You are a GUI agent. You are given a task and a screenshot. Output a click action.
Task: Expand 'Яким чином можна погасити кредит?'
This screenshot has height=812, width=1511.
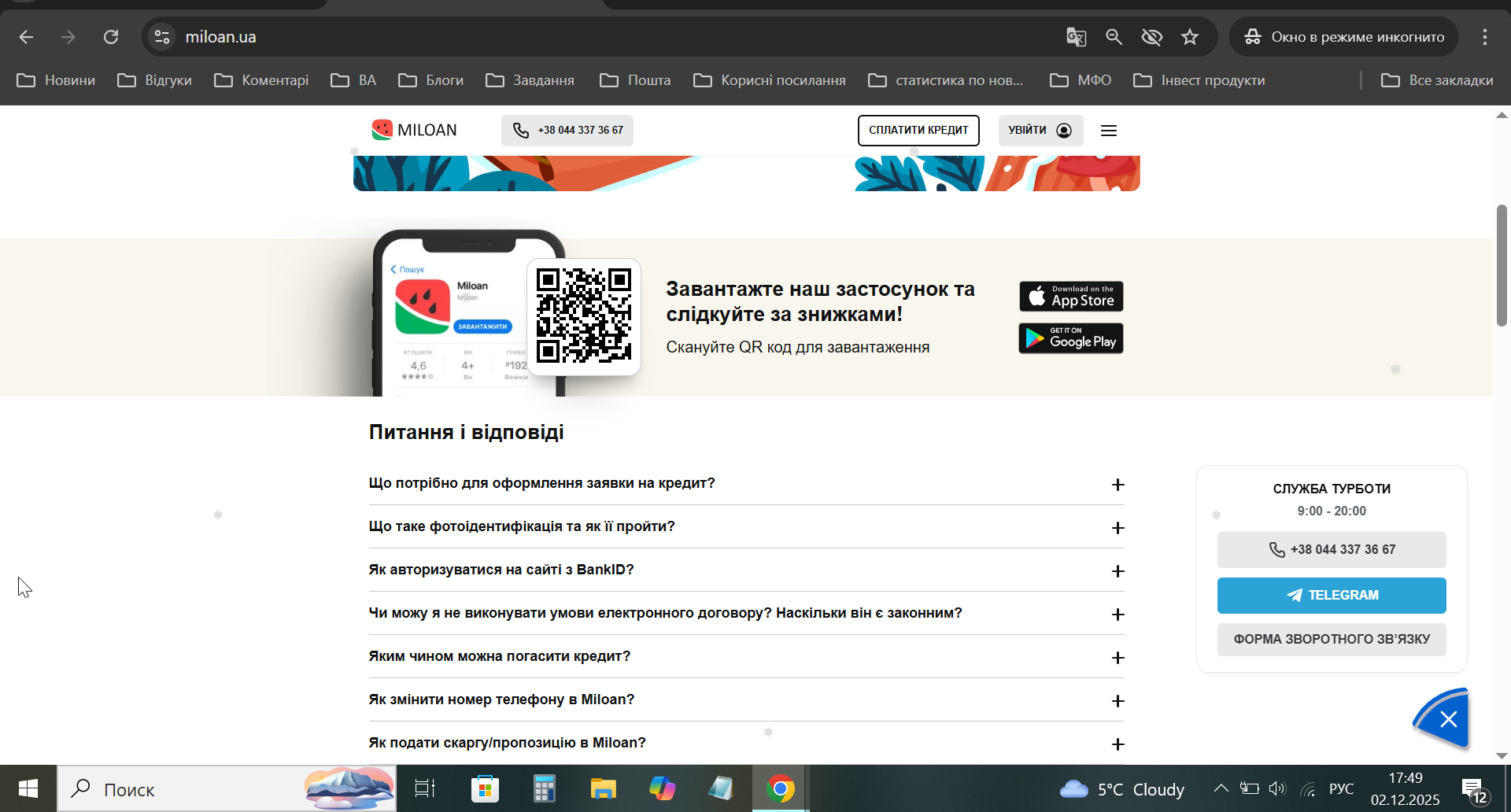point(747,657)
